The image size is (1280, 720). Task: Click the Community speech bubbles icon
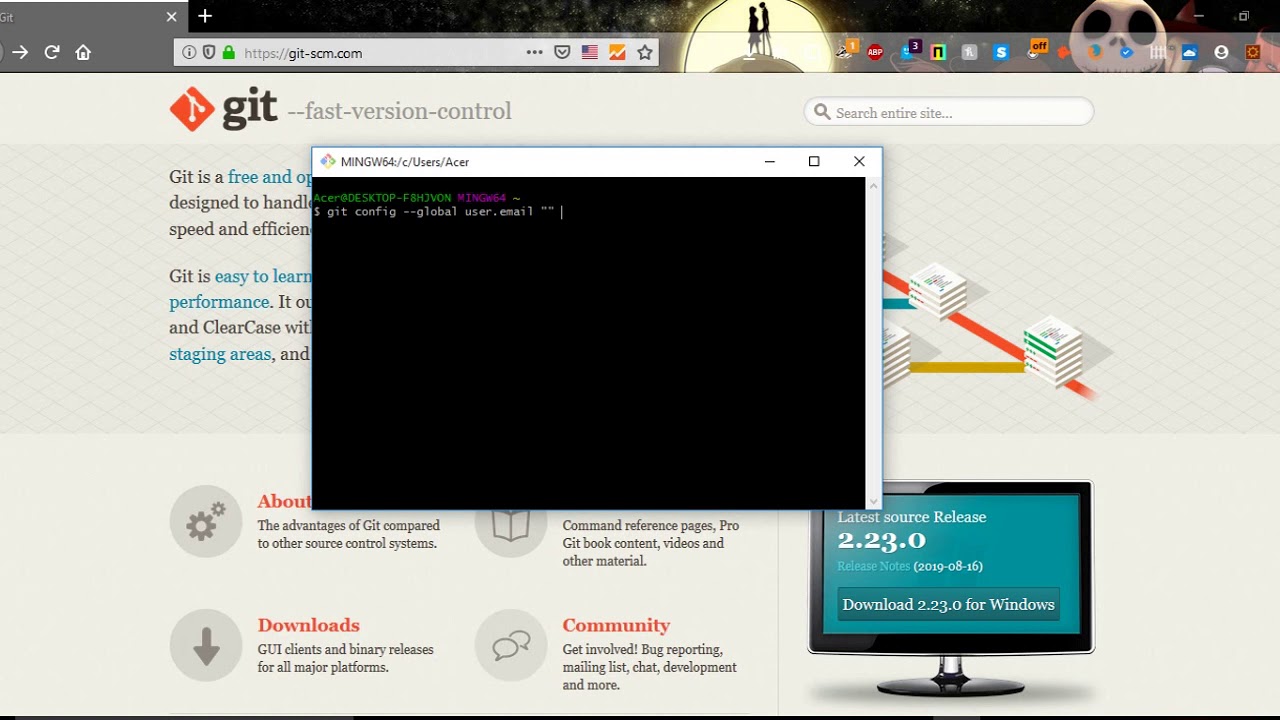coord(511,645)
